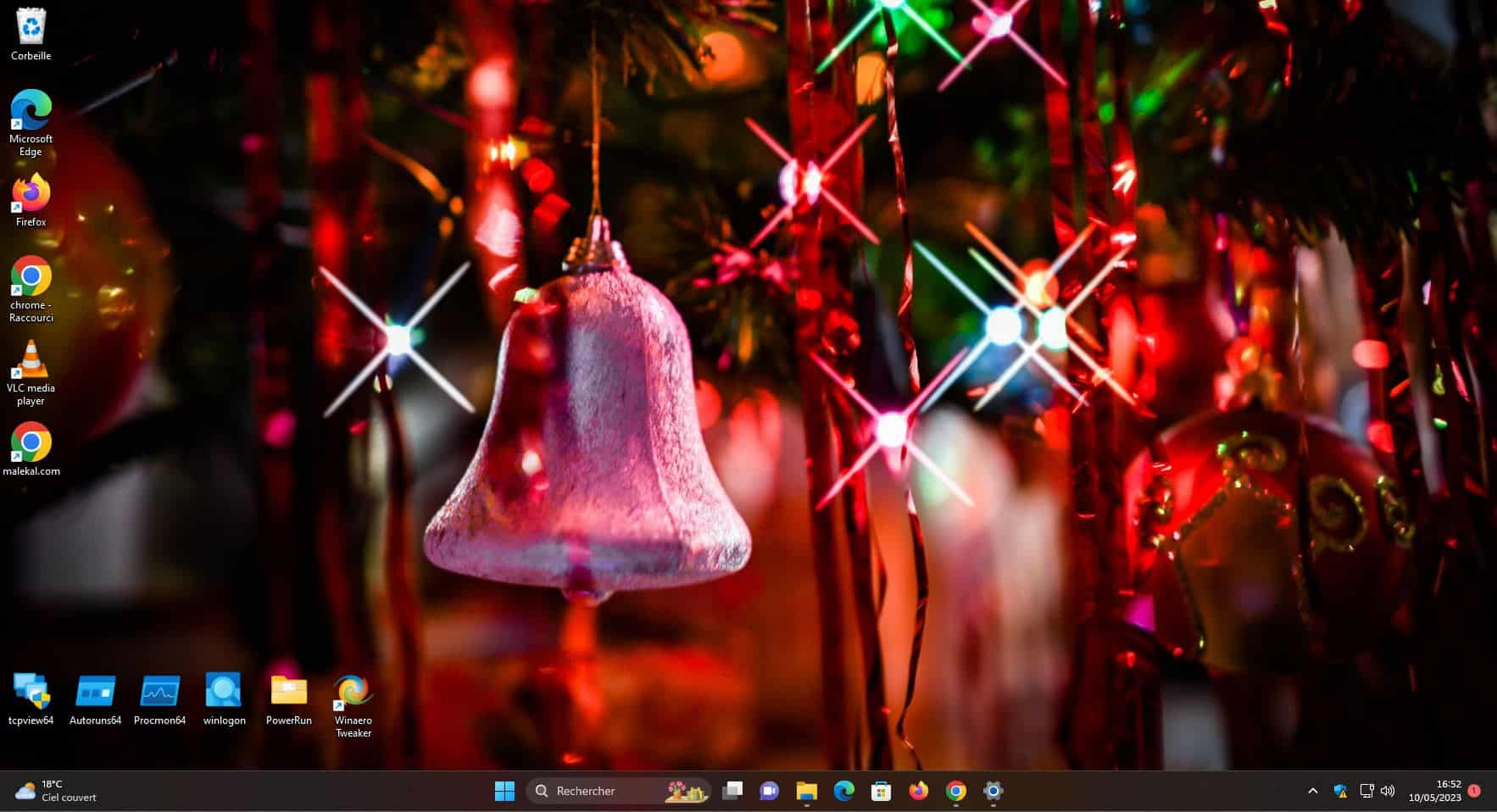Open Settings gear in the taskbar
Image resolution: width=1497 pixels, height=812 pixels.
993,791
